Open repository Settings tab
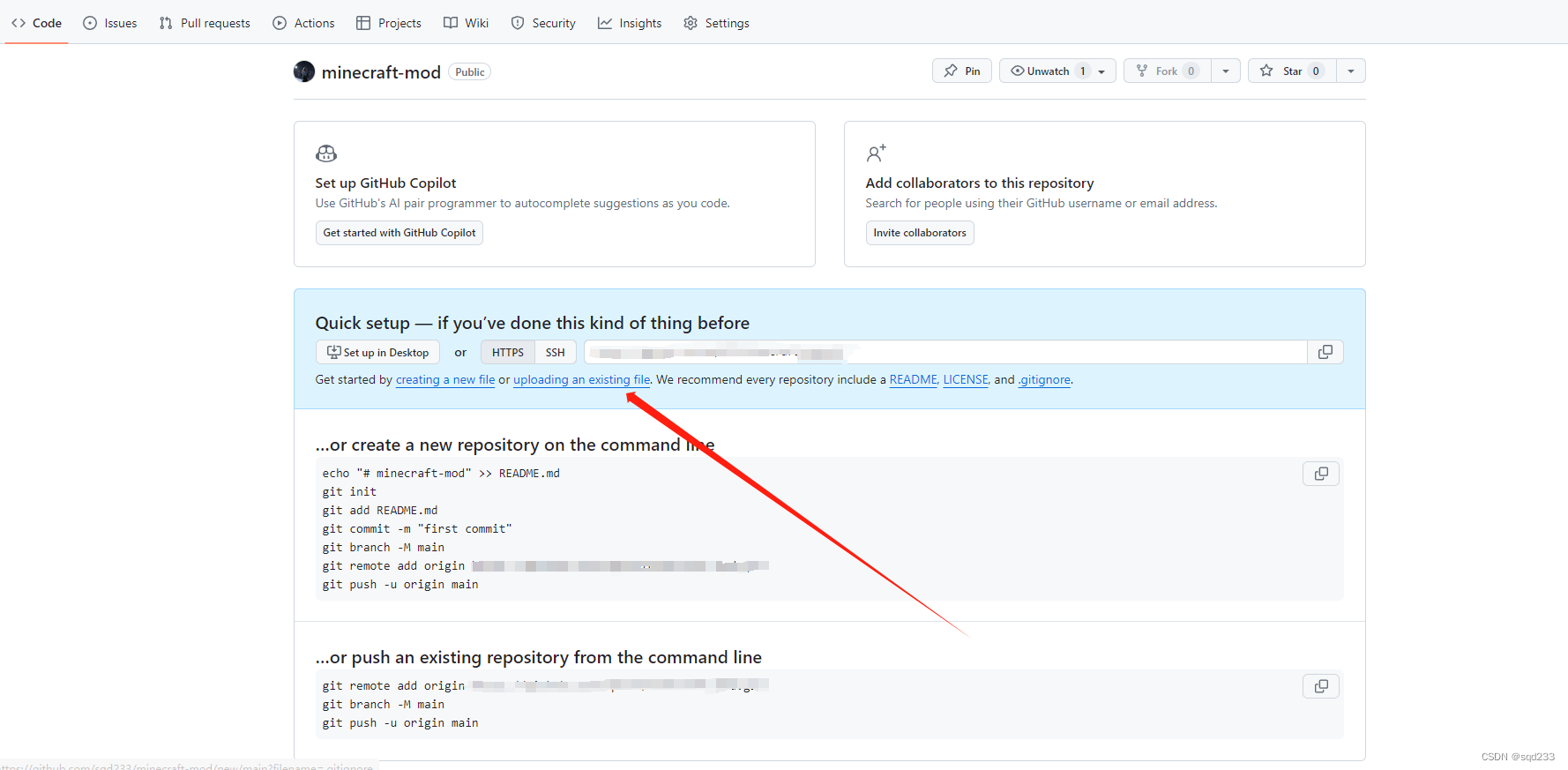Screen dimensions: 1568x770 [716, 23]
